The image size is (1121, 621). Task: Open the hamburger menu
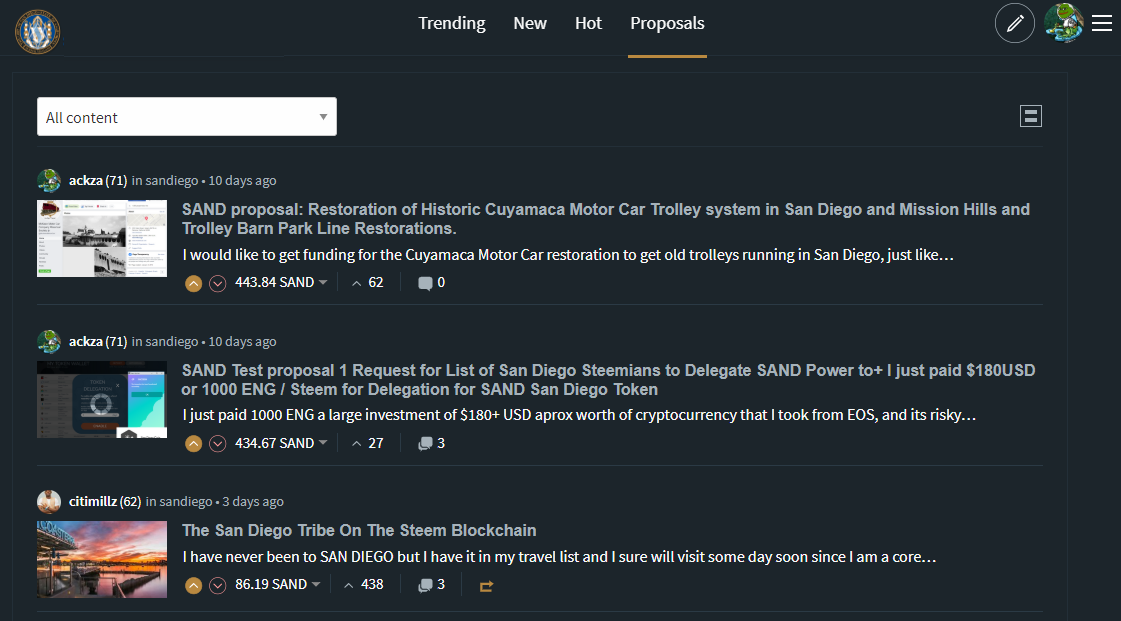1102,24
